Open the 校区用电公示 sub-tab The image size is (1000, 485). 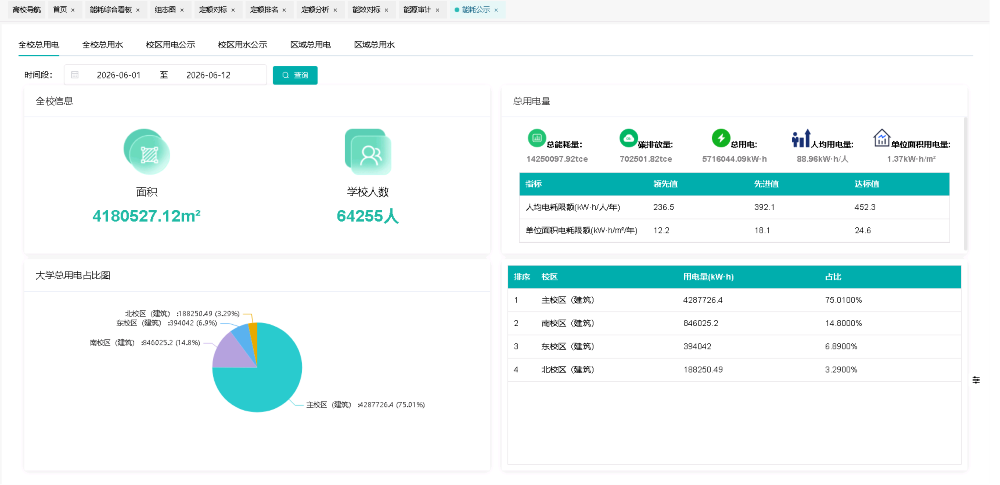tap(170, 45)
